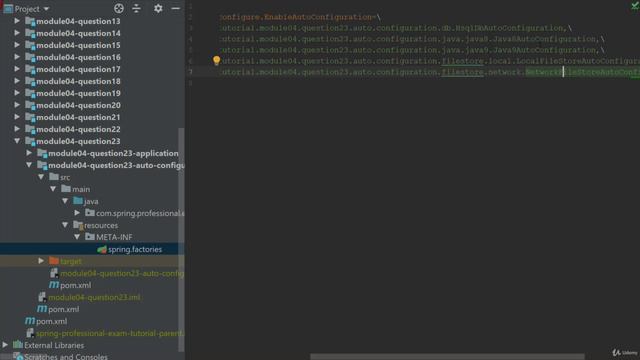
Task: Click the Scratches and Consoles icon
Action: pos(18,356)
